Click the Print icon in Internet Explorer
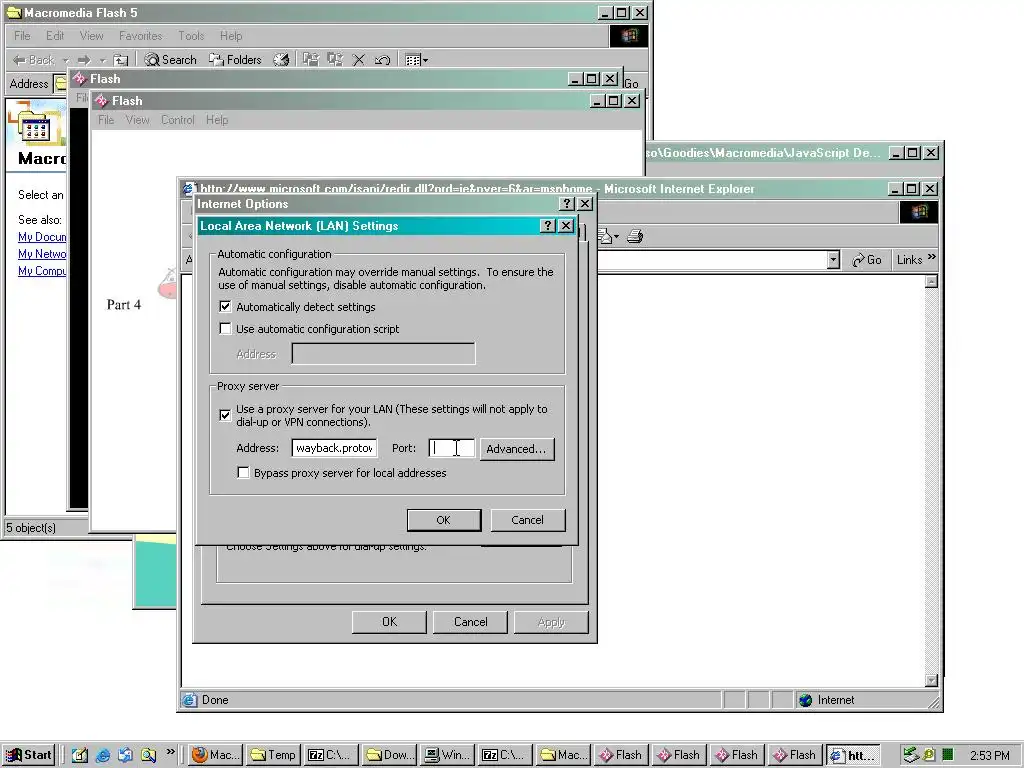1024x768 pixels. [635, 236]
